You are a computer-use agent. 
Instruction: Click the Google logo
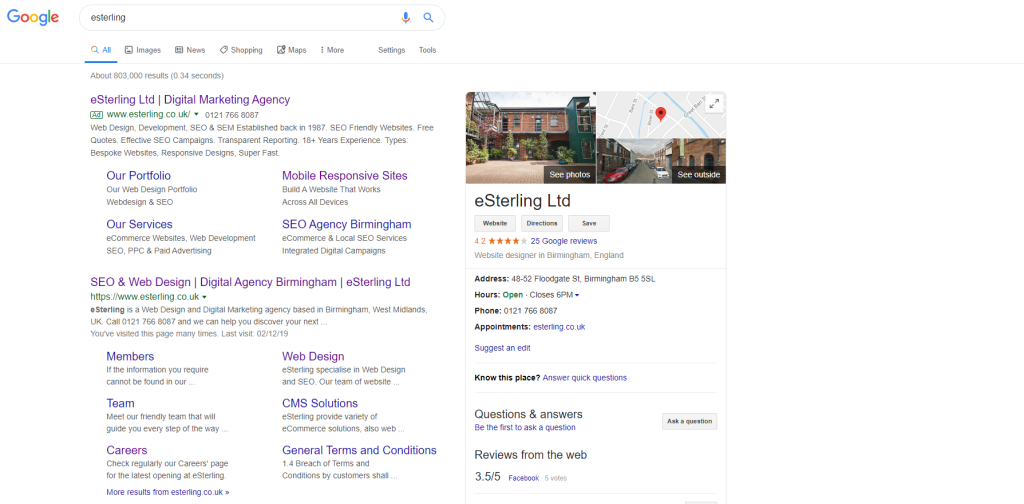coord(33,18)
